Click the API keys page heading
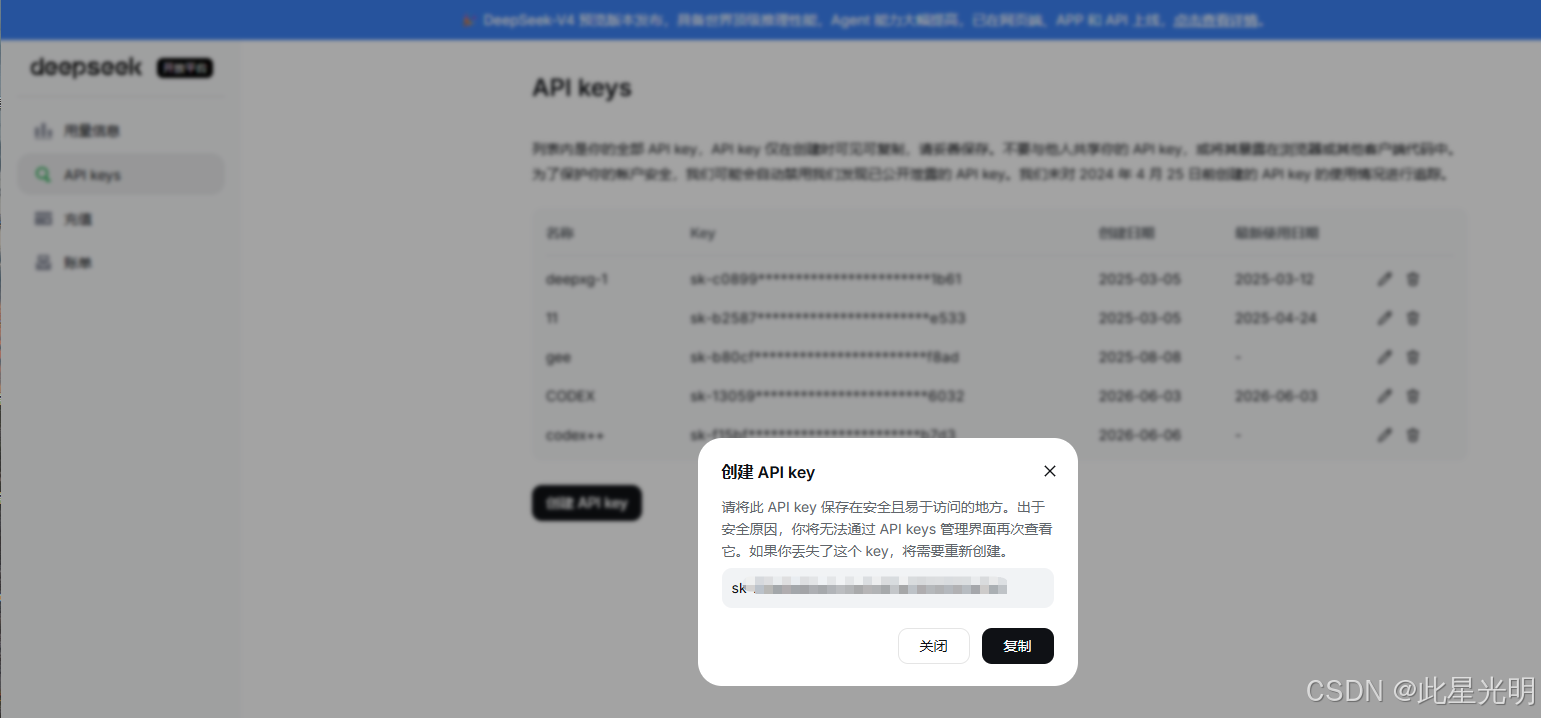 [x=582, y=88]
